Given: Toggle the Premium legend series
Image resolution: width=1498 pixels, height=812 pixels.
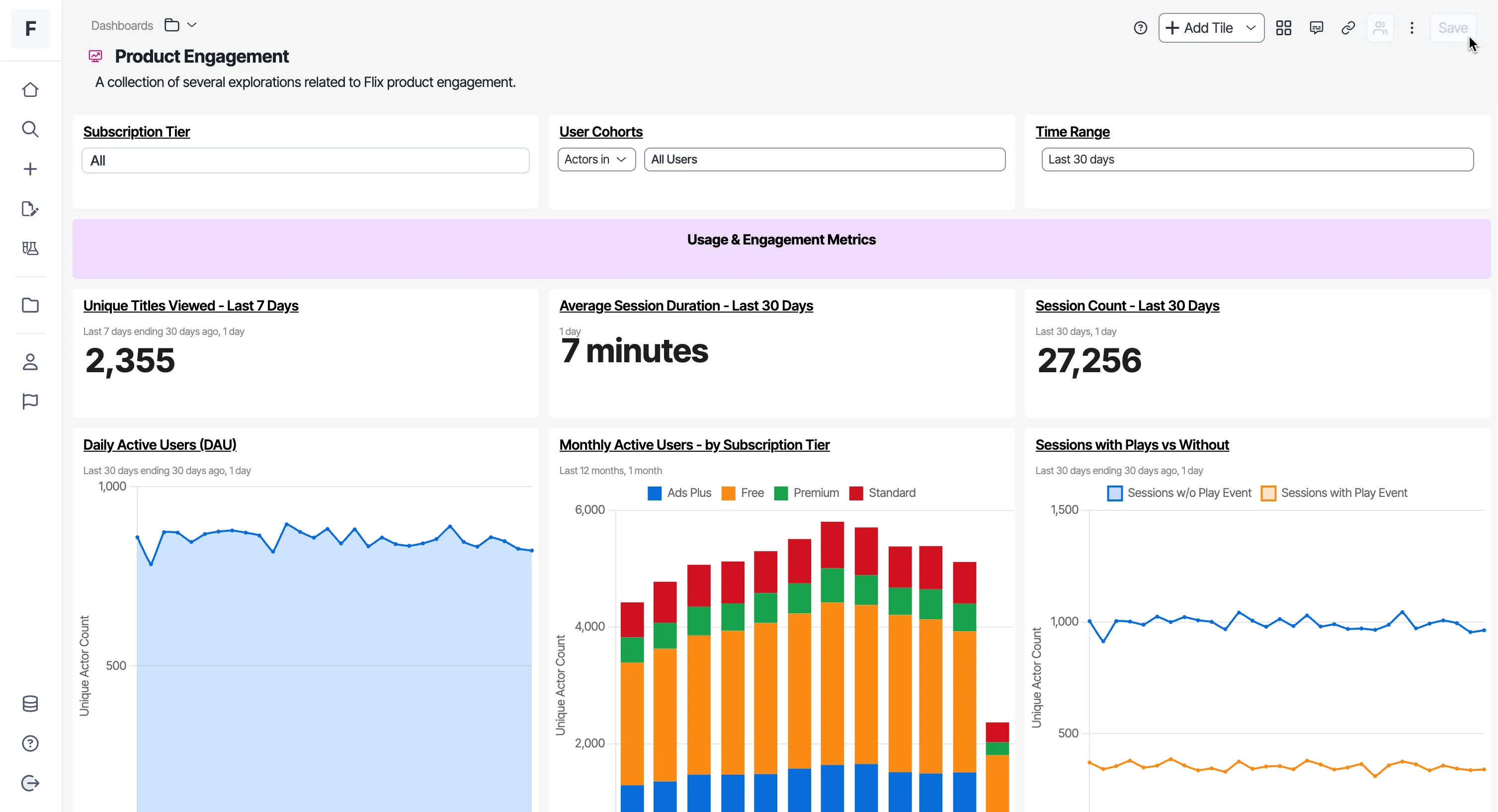Looking at the screenshot, I should (807, 493).
